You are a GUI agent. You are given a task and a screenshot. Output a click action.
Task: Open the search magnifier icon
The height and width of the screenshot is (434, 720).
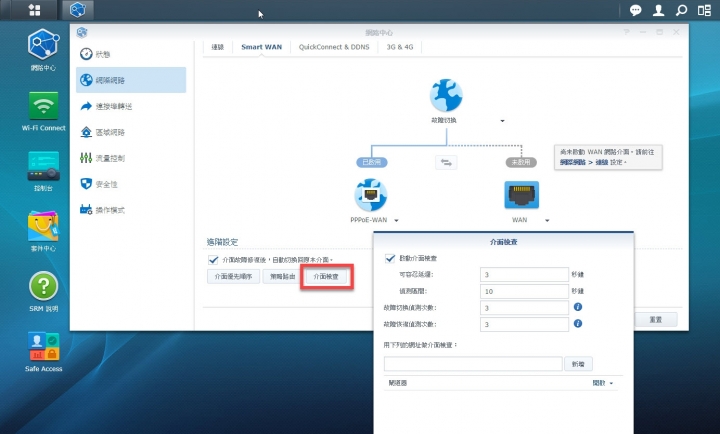681,10
